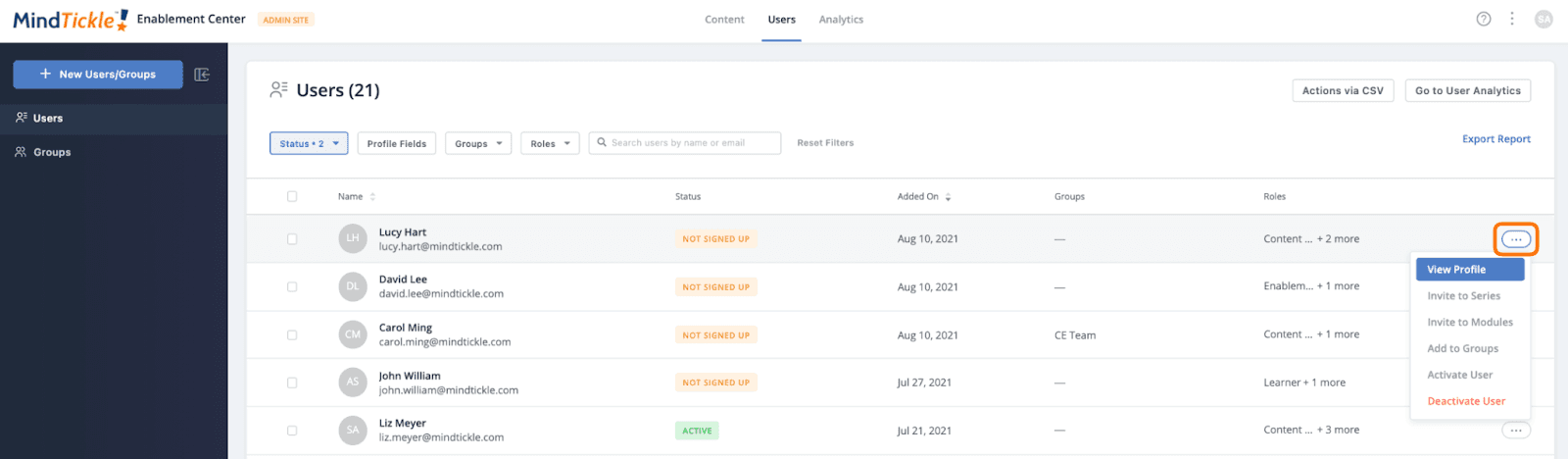
Task: Select the checkbox next to Carol Ming
Action: pyautogui.click(x=292, y=335)
